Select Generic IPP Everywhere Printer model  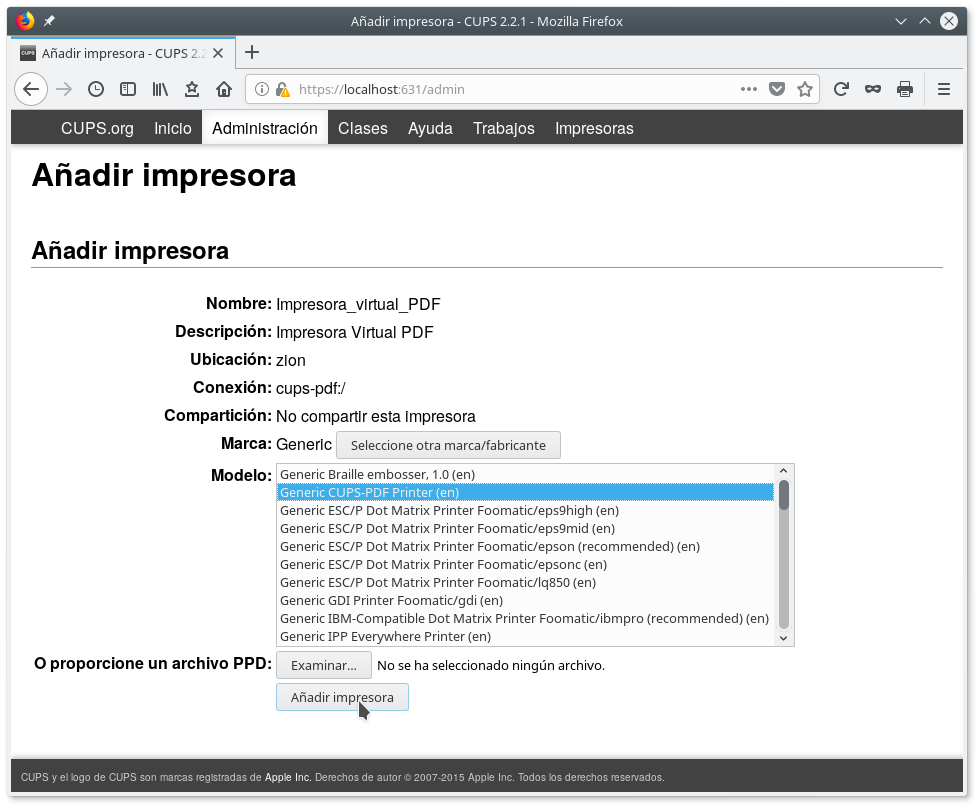pyautogui.click(x=386, y=637)
